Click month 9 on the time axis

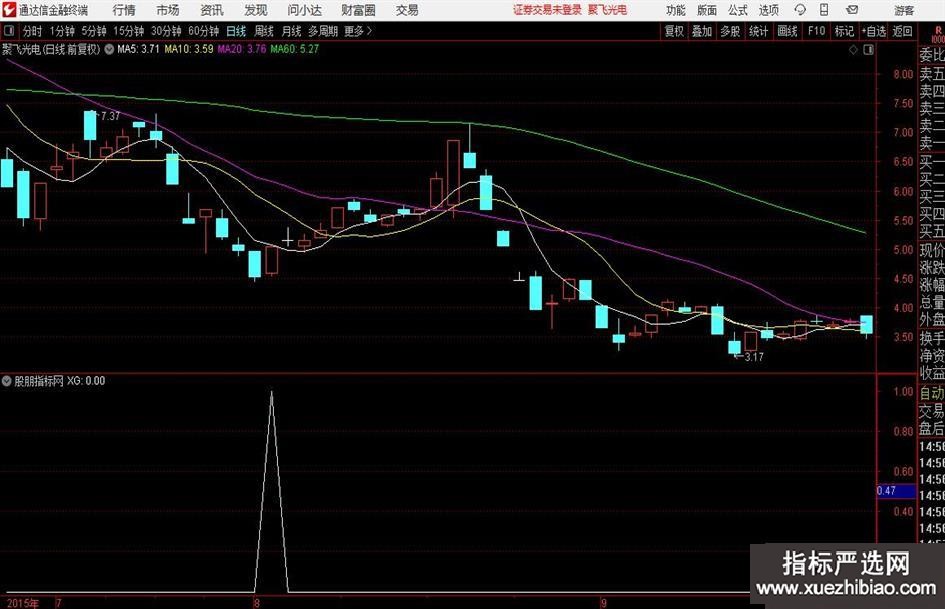click(603, 602)
